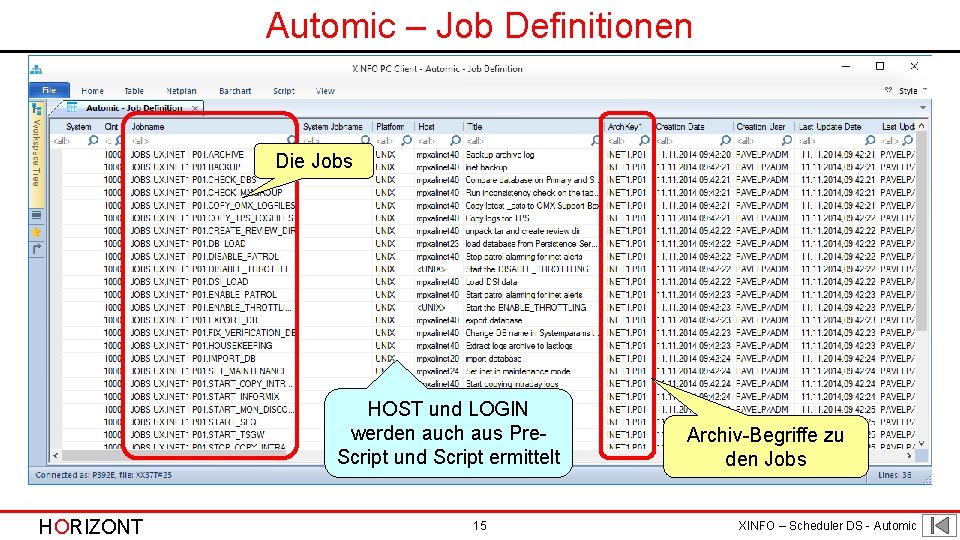The width and height of the screenshot is (960, 540).
Task: Sort by the Creation User column header
Action: tap(763, 127)
